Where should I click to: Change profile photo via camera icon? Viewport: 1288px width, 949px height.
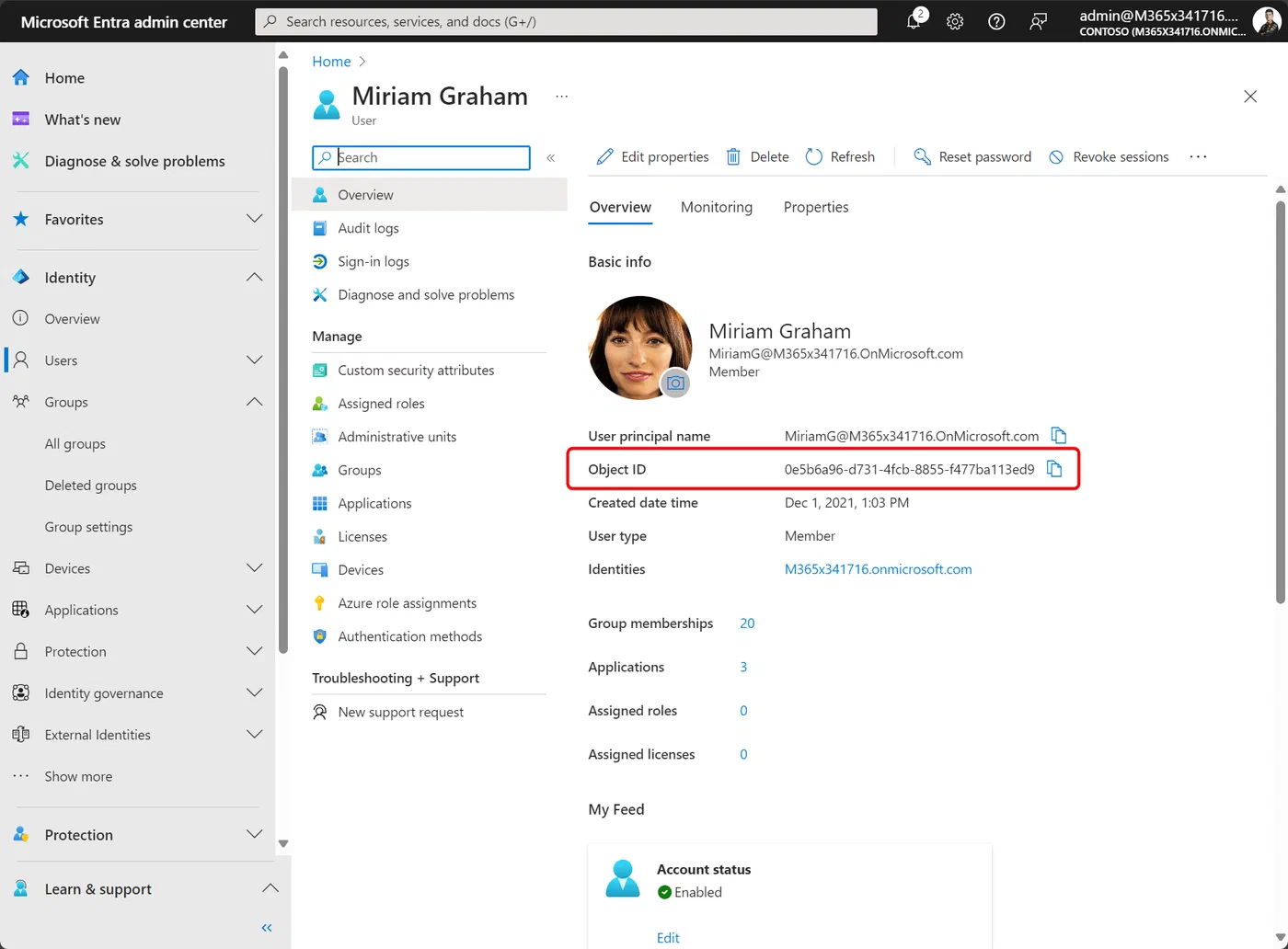675,383
